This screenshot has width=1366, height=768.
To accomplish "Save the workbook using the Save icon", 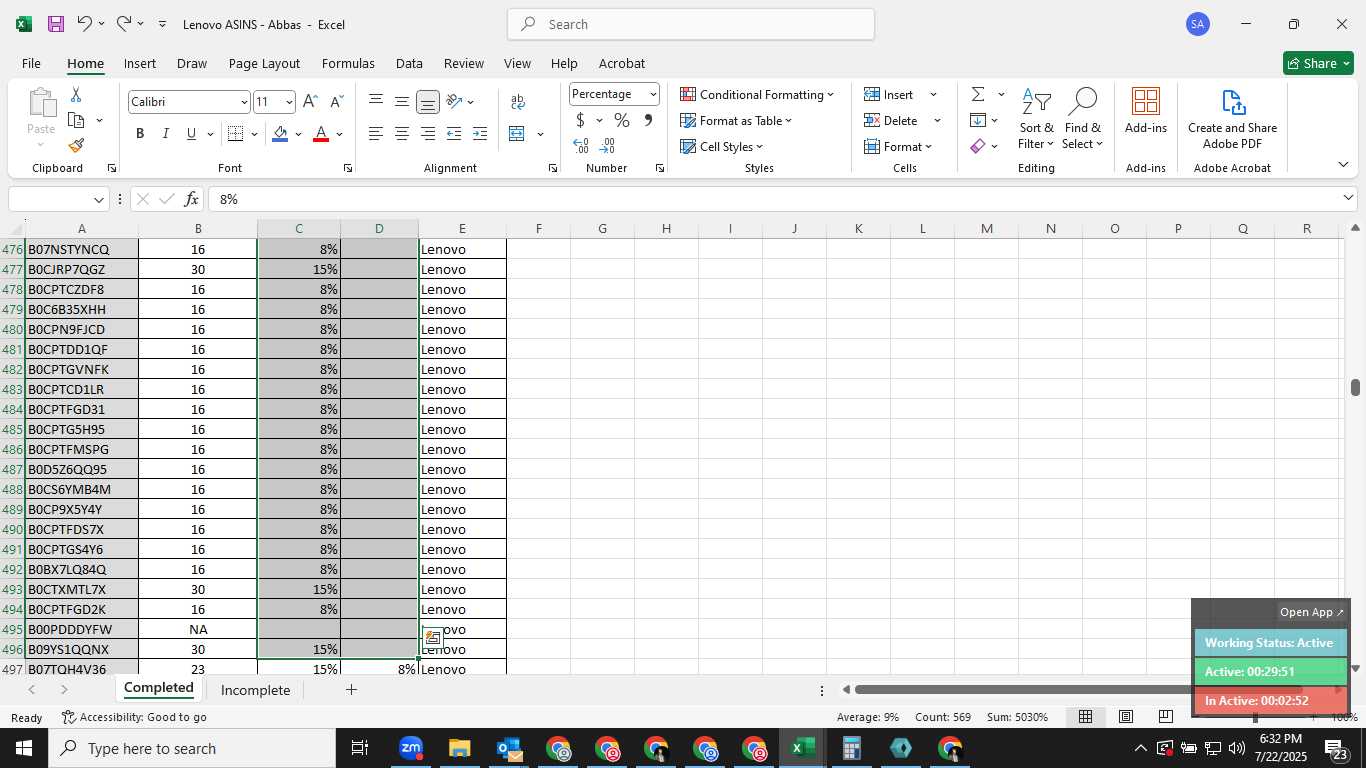I will (55, 24).
